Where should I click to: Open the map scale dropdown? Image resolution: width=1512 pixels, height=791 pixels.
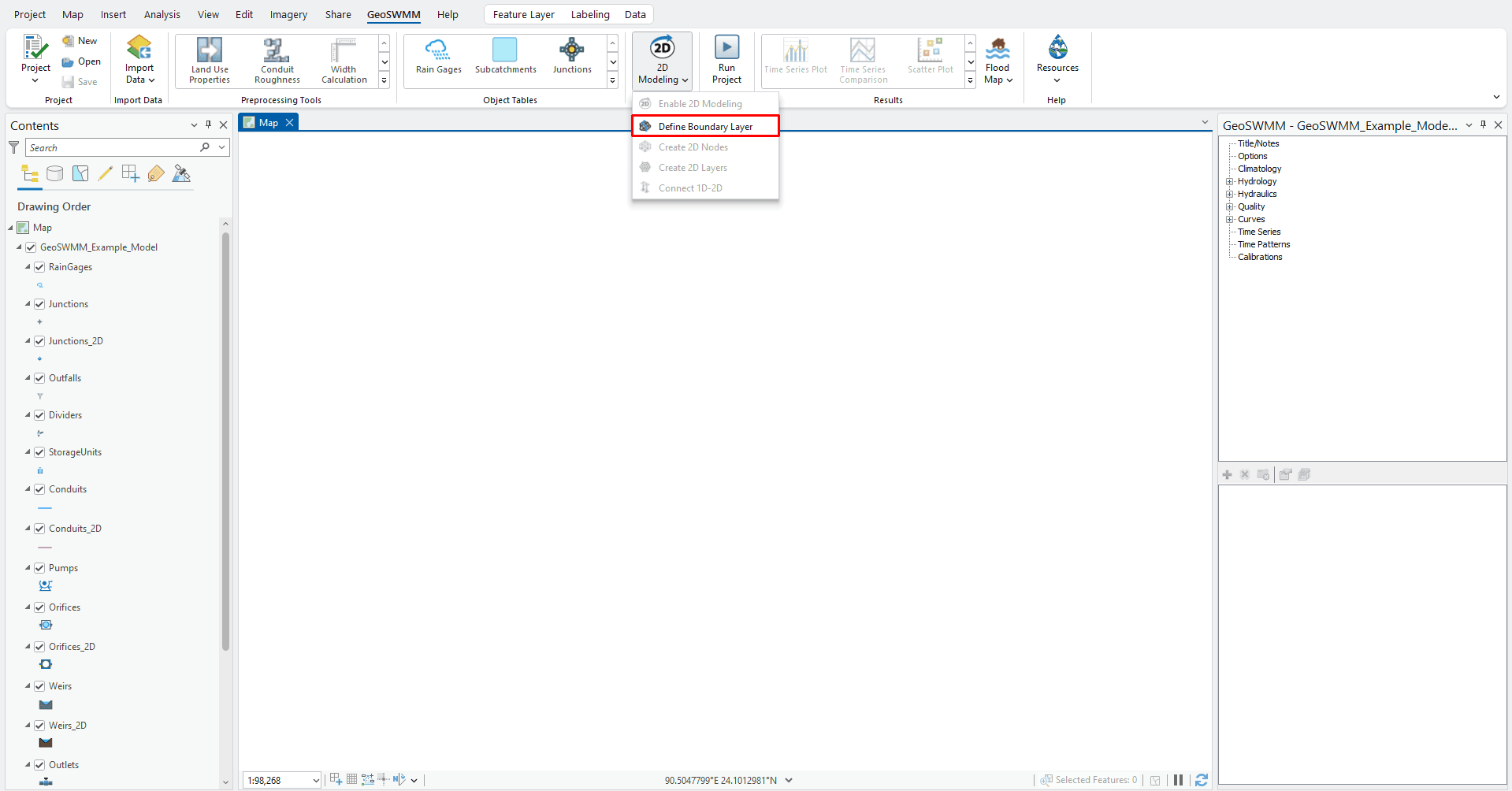[x=314, y=780]
